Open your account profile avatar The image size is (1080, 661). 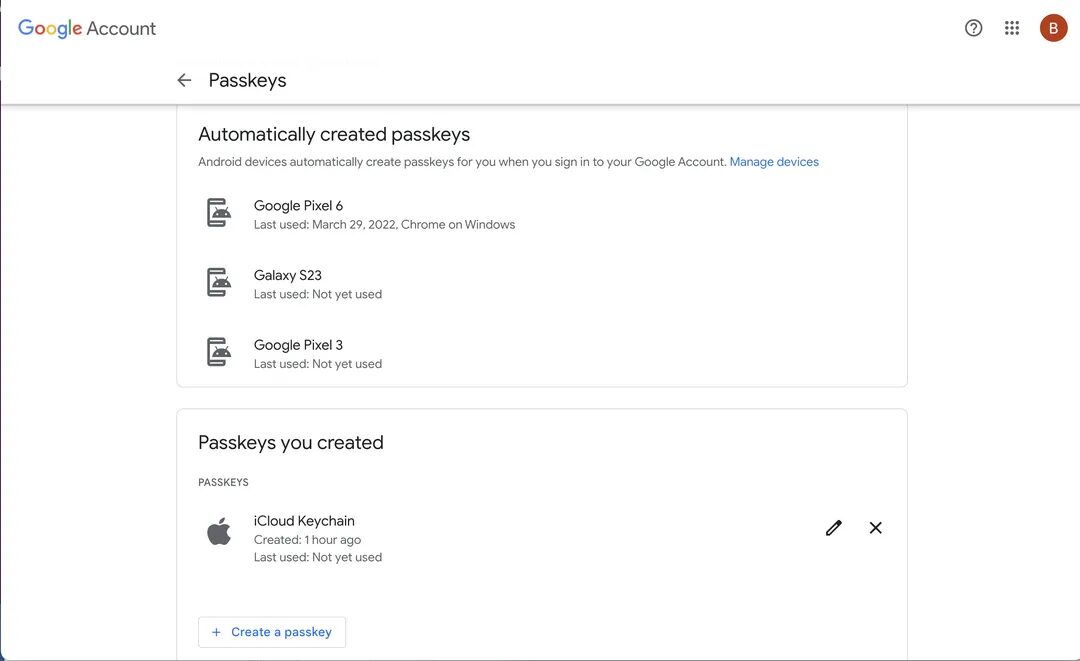tap(1053, 27)
